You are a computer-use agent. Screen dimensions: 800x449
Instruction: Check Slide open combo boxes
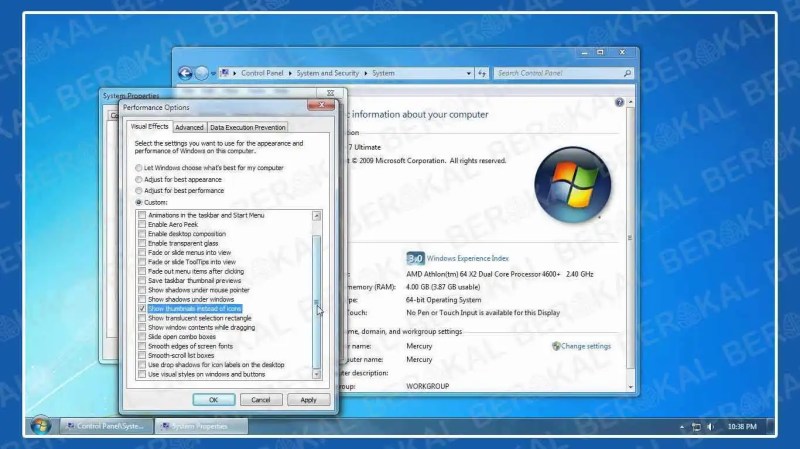tap(142, 337)
